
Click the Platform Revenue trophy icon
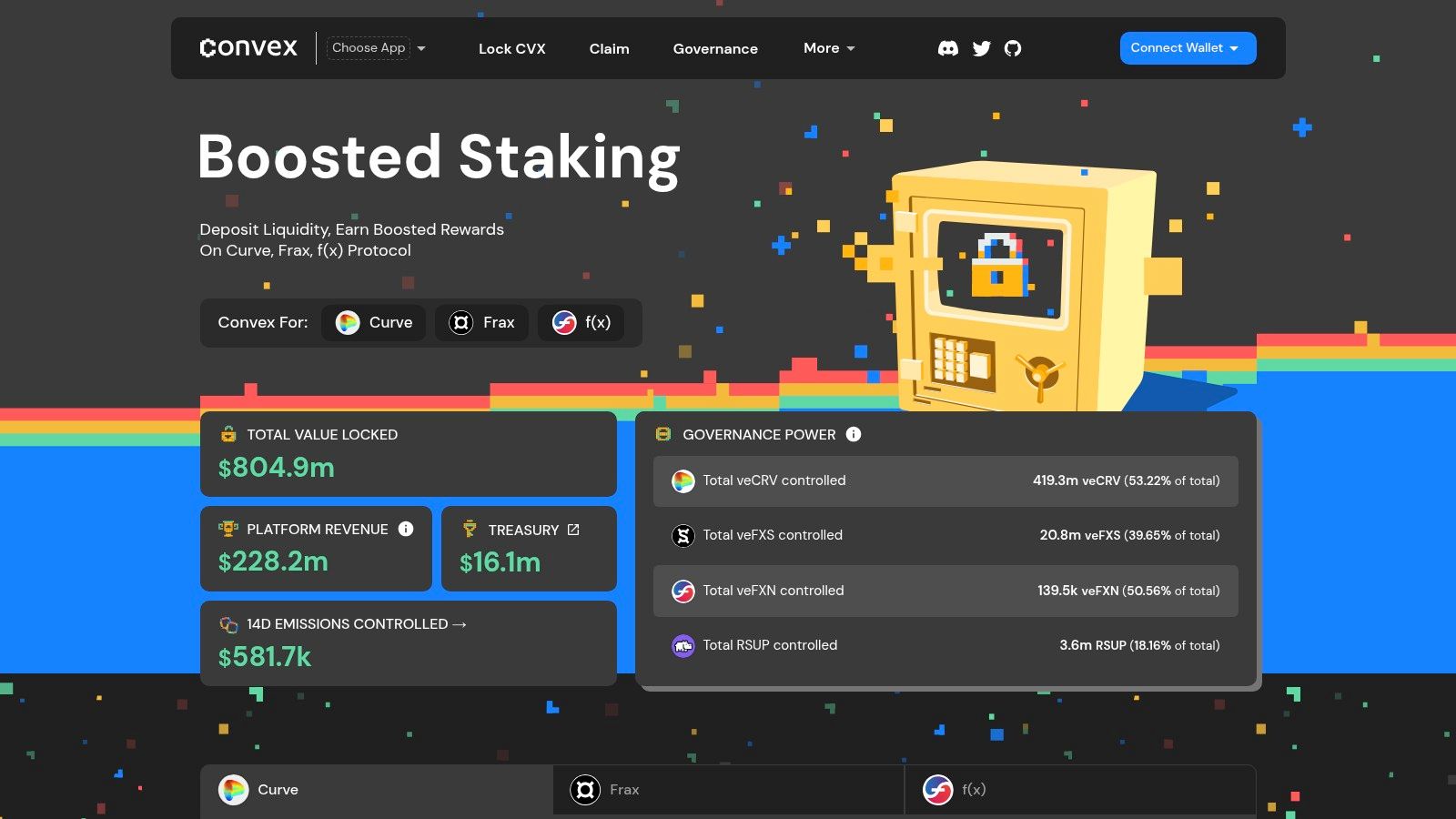coord(228,528)
